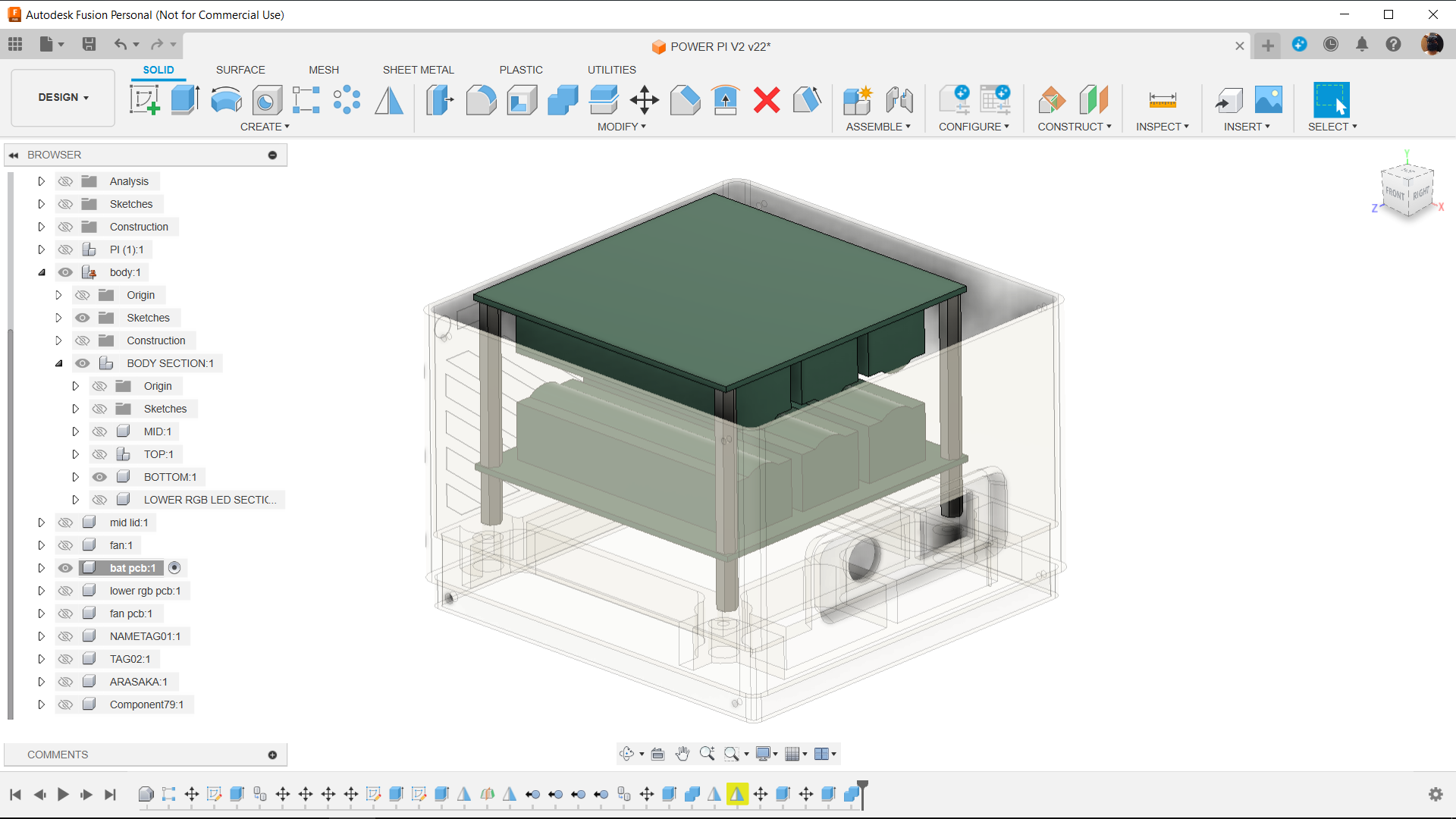Viewport: 1456px width, 819px height.
Task: Select the Extrude tool
Action: [x=185, y=99]
